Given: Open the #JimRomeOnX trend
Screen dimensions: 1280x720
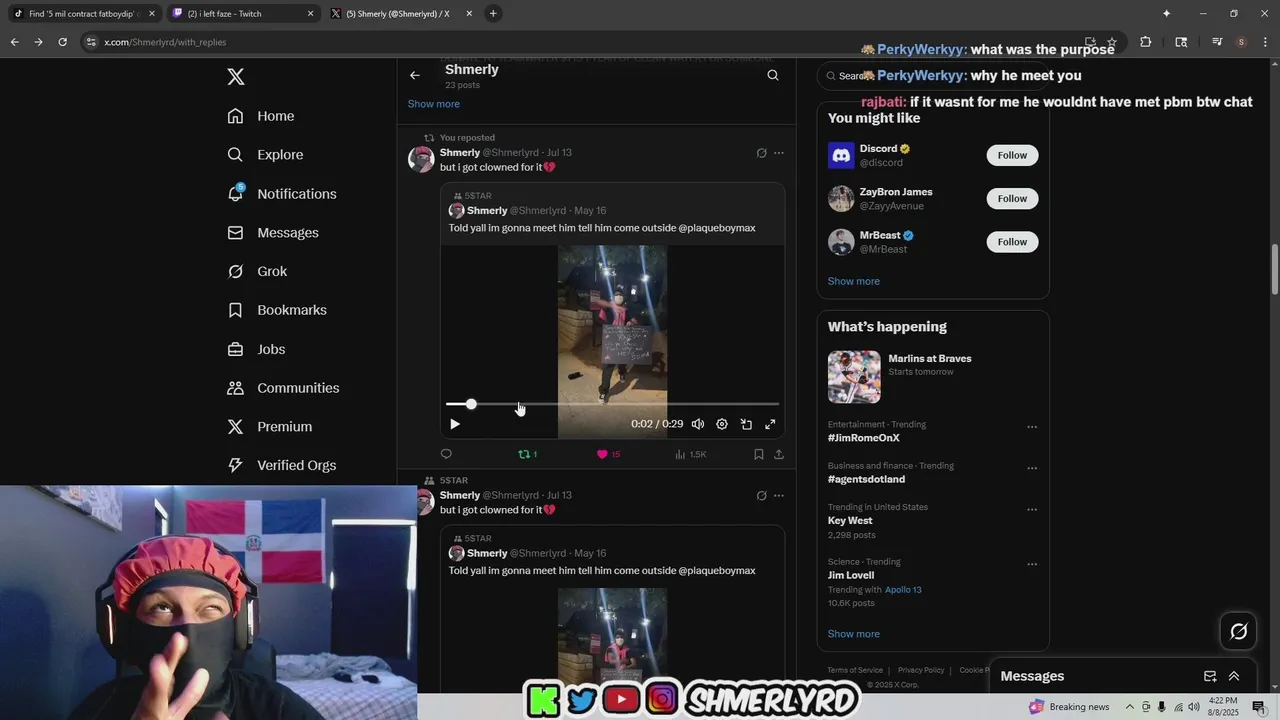Looking at the screenshot, I should (x=864, y=438).
